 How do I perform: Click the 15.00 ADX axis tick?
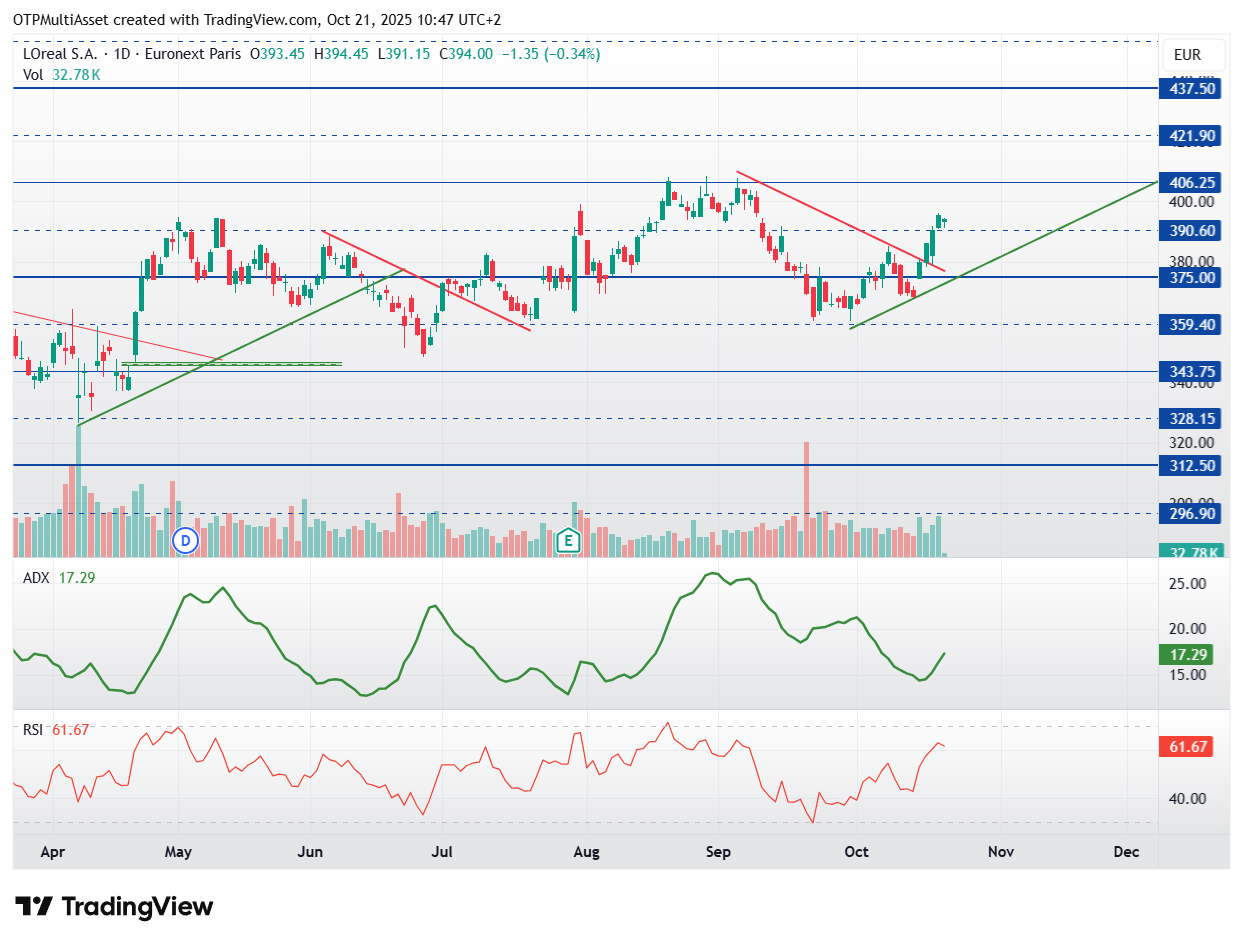point(1188,674)
